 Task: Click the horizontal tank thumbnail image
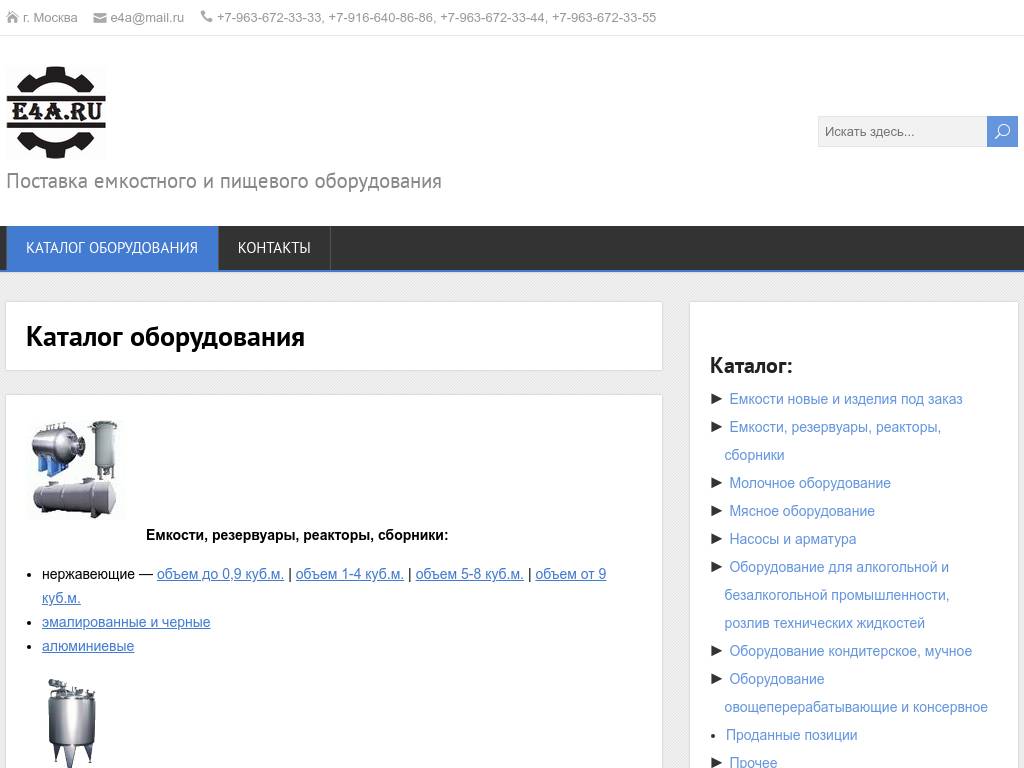point(75,467)
